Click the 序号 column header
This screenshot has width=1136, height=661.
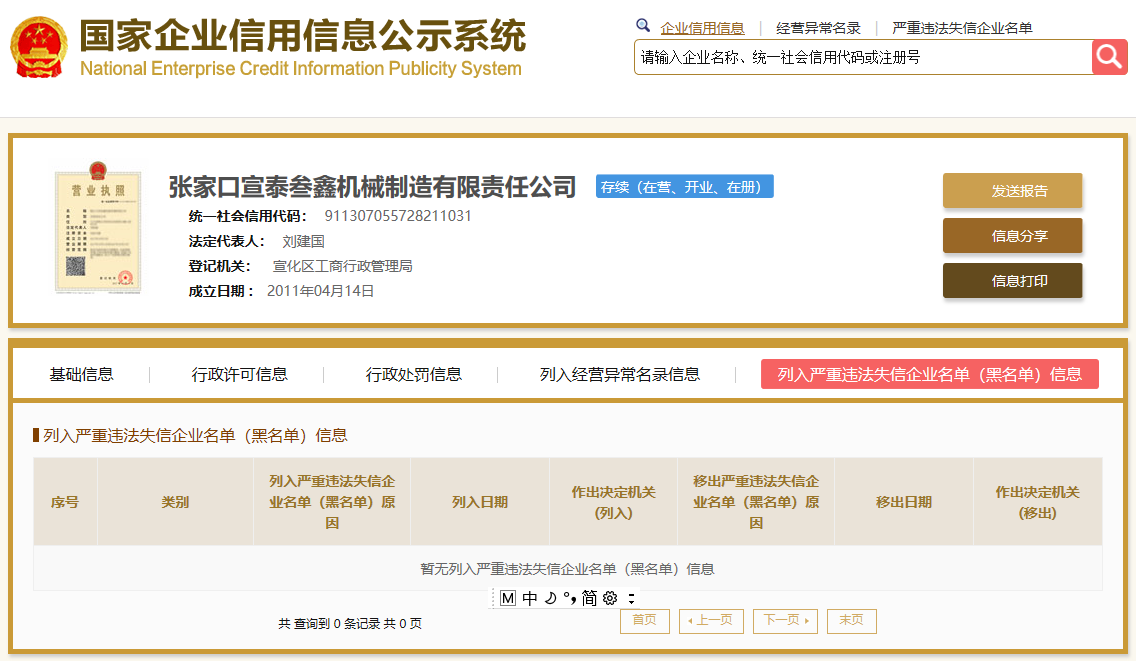click(65, 502)
